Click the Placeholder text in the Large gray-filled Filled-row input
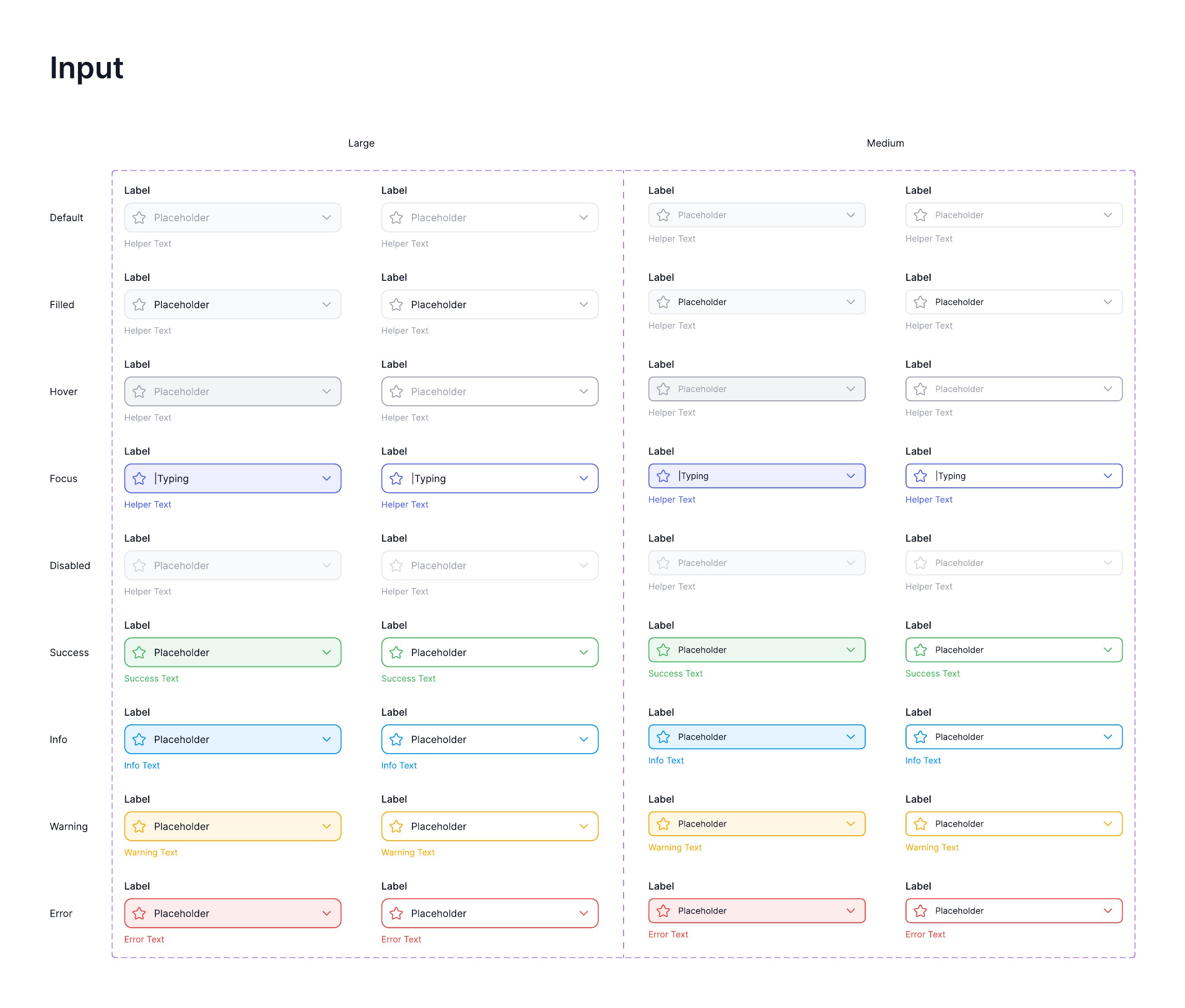 (x=181, y=305)
